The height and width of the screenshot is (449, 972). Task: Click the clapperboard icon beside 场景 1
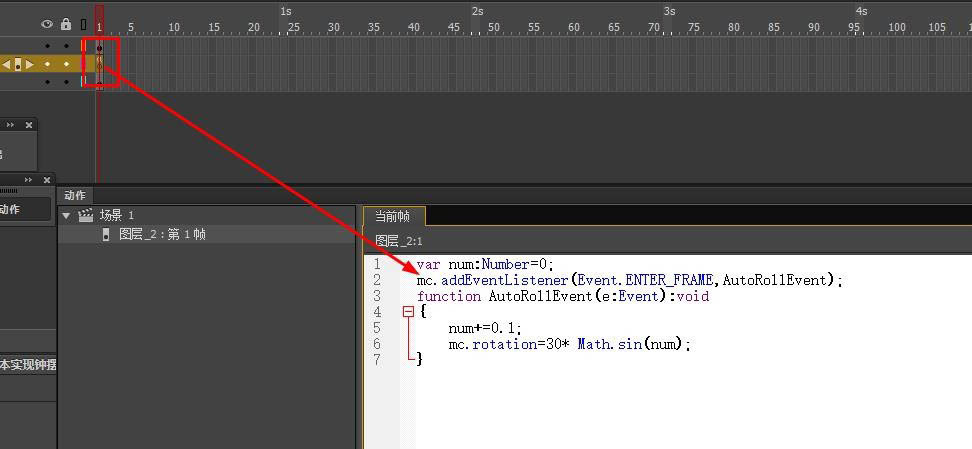86,215
